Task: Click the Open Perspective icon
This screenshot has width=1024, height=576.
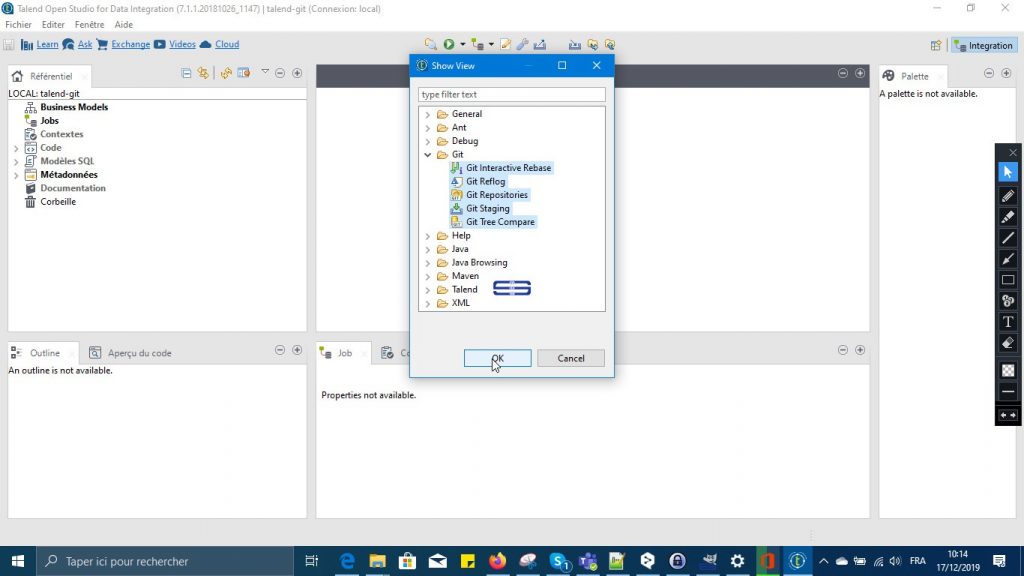Action: (936, 45)
